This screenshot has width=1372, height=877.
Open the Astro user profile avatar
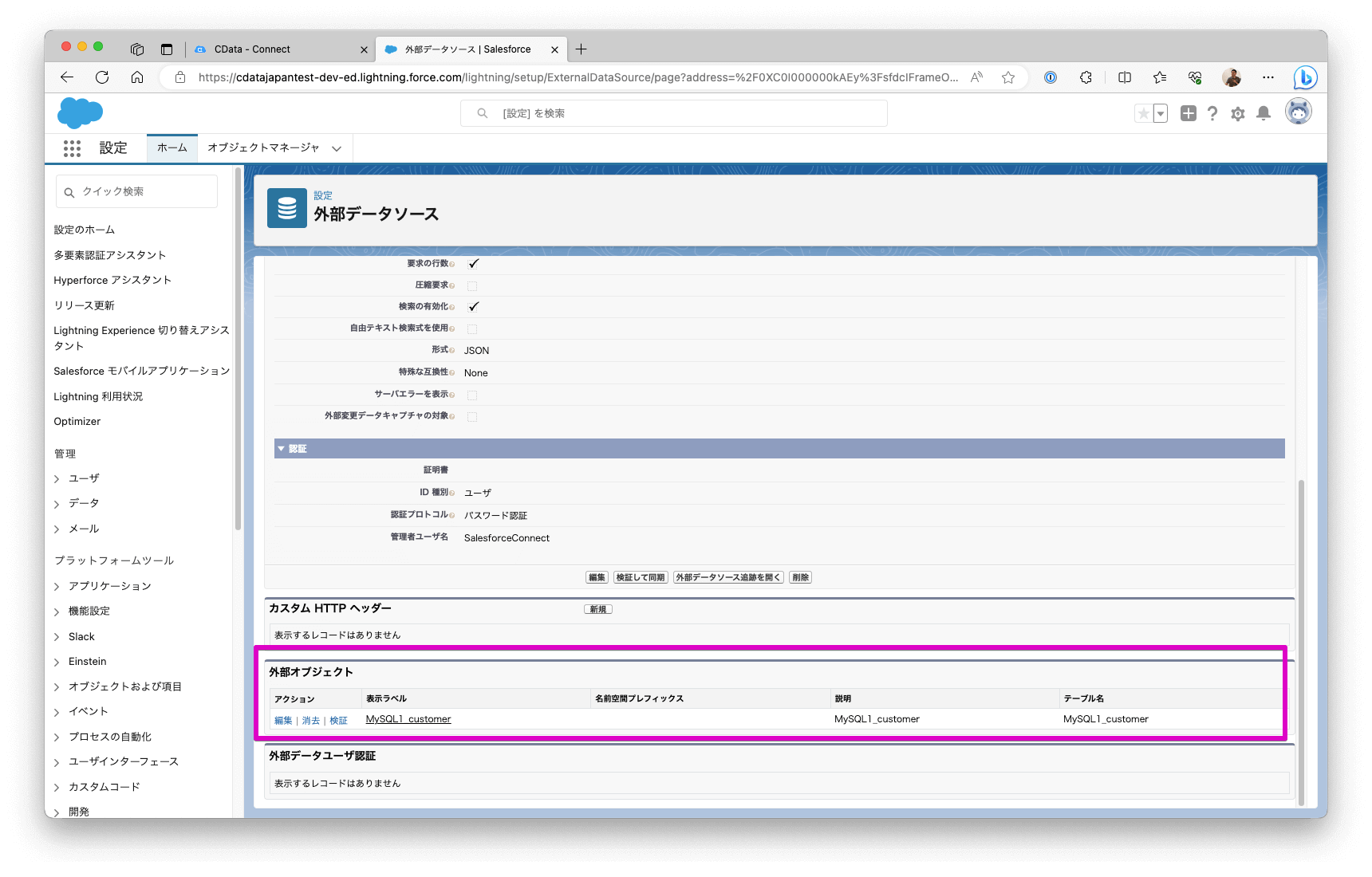pos(1299,112)
